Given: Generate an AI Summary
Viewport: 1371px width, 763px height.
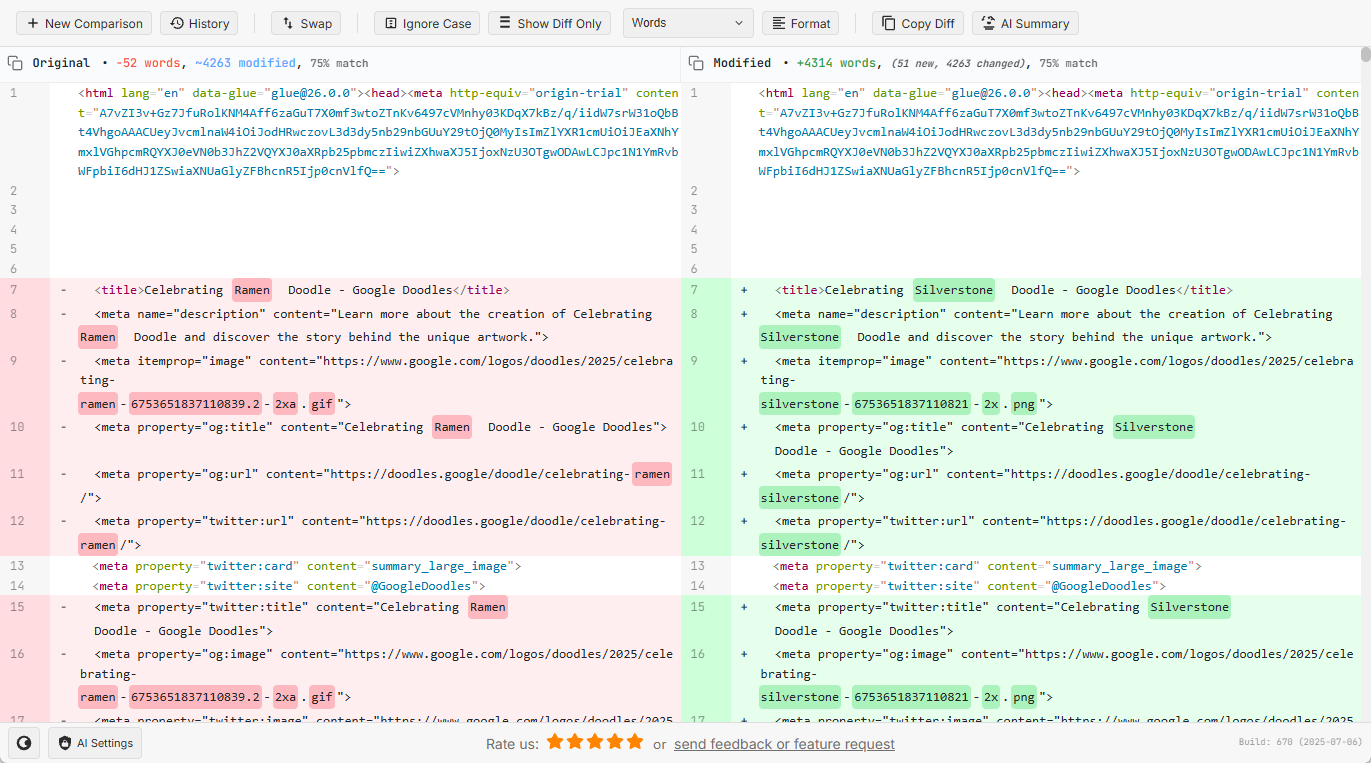Looking at the screenshot, I should click(1025, 23).
